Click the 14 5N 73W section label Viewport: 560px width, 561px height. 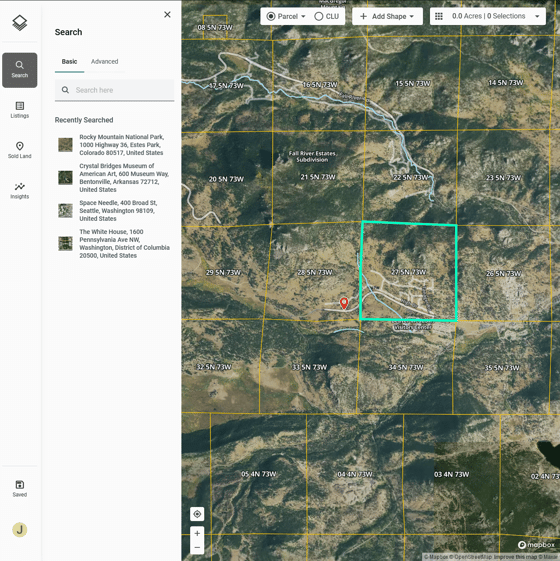coord(506,83)
